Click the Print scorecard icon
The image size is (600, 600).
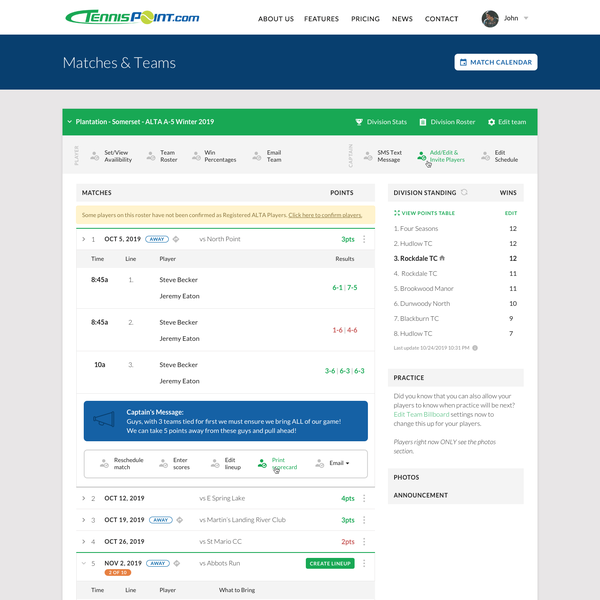pyautogui.click(x=262, y=463)
